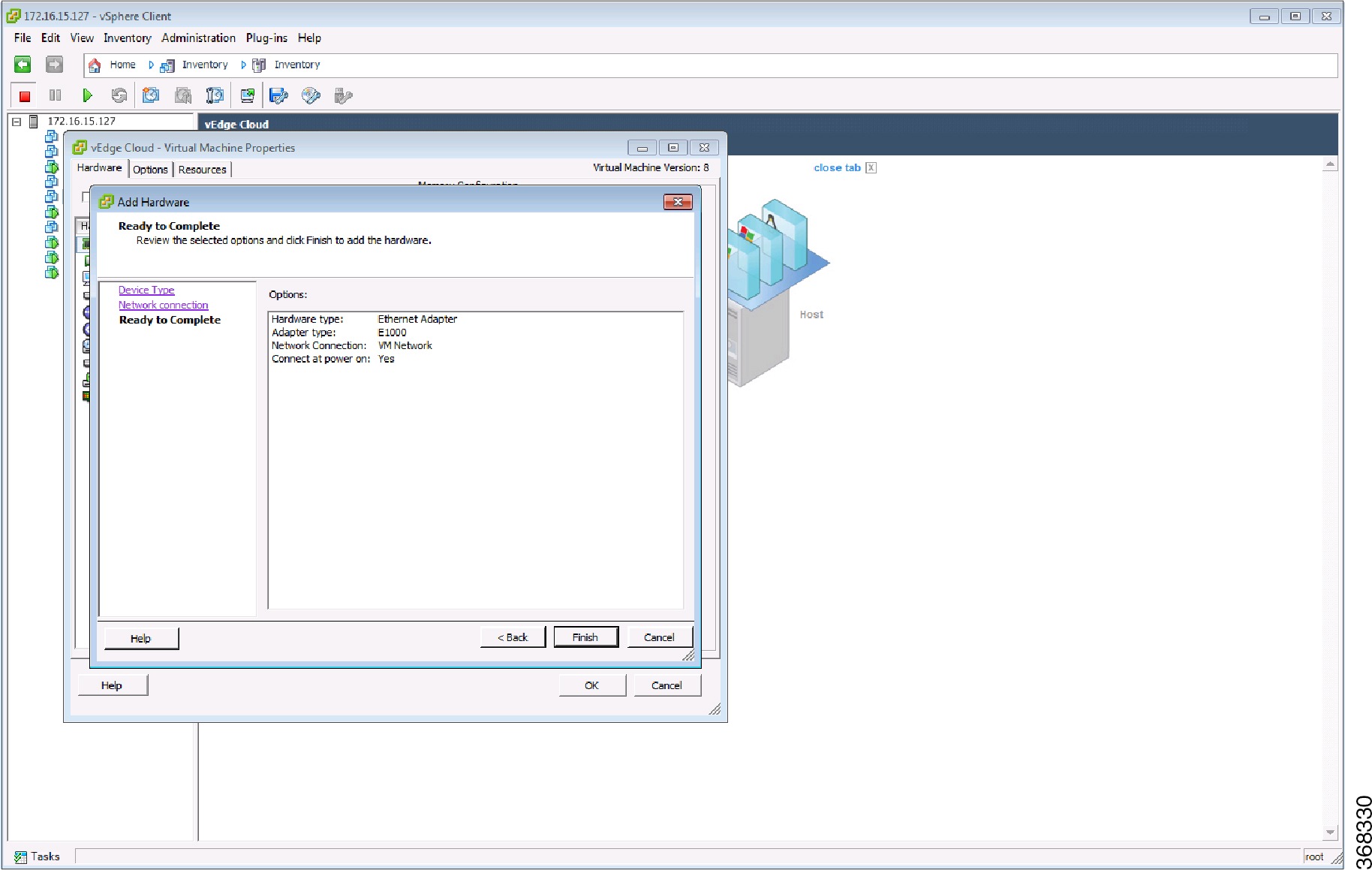Open the Snapshot Manager toolbar icon
The width and height of the screenshot is (1372, 870).
tap(215, 95)
